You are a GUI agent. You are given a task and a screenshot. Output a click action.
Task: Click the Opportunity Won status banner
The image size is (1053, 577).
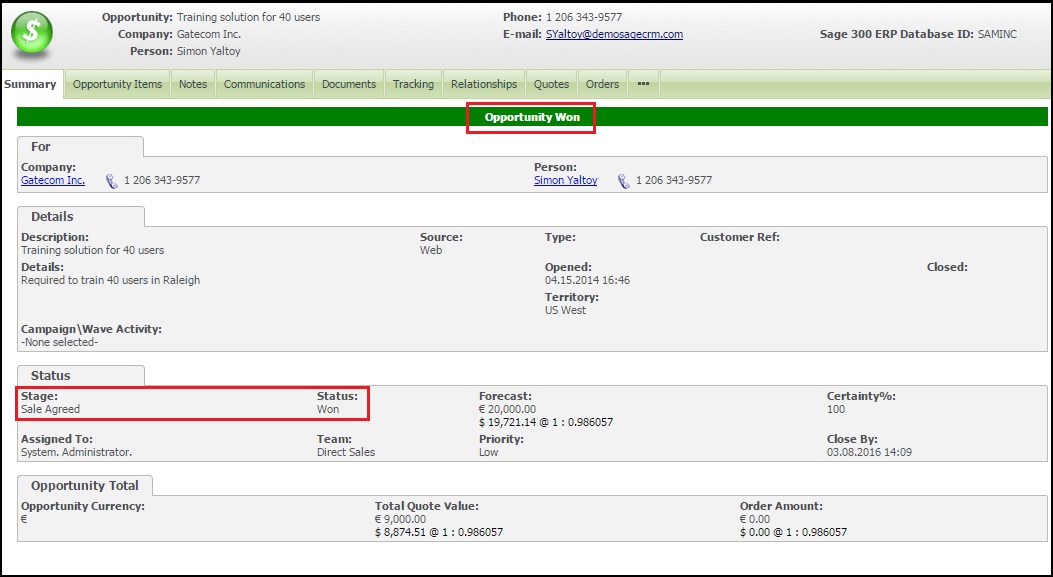tap(531, 118)
